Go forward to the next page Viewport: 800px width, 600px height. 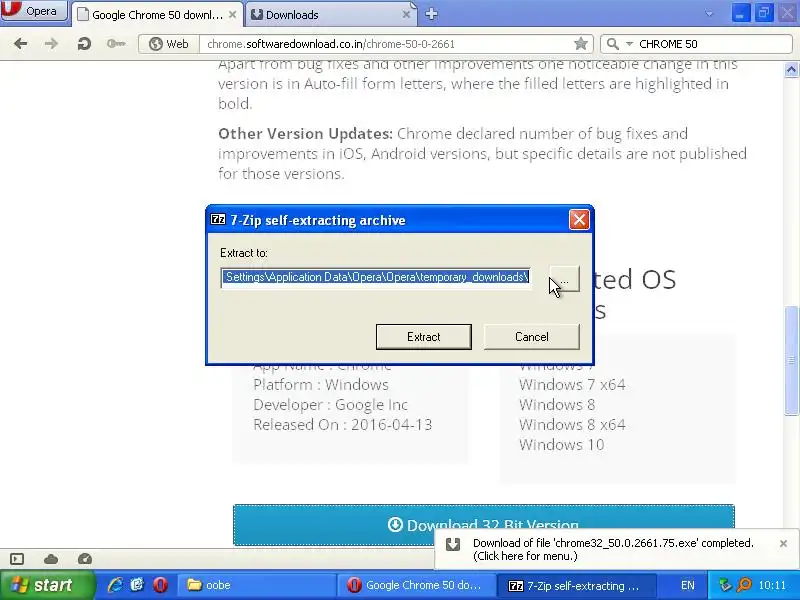tap(51, 44)
